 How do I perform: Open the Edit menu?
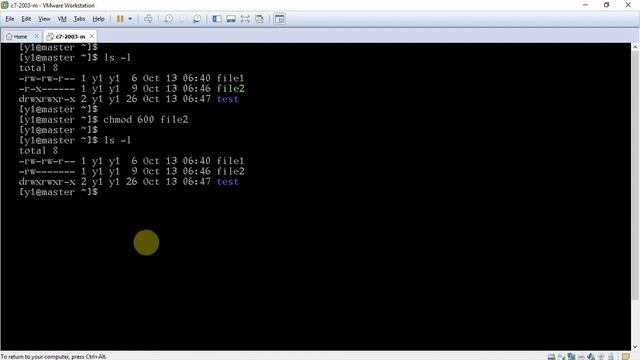(26, 19)
